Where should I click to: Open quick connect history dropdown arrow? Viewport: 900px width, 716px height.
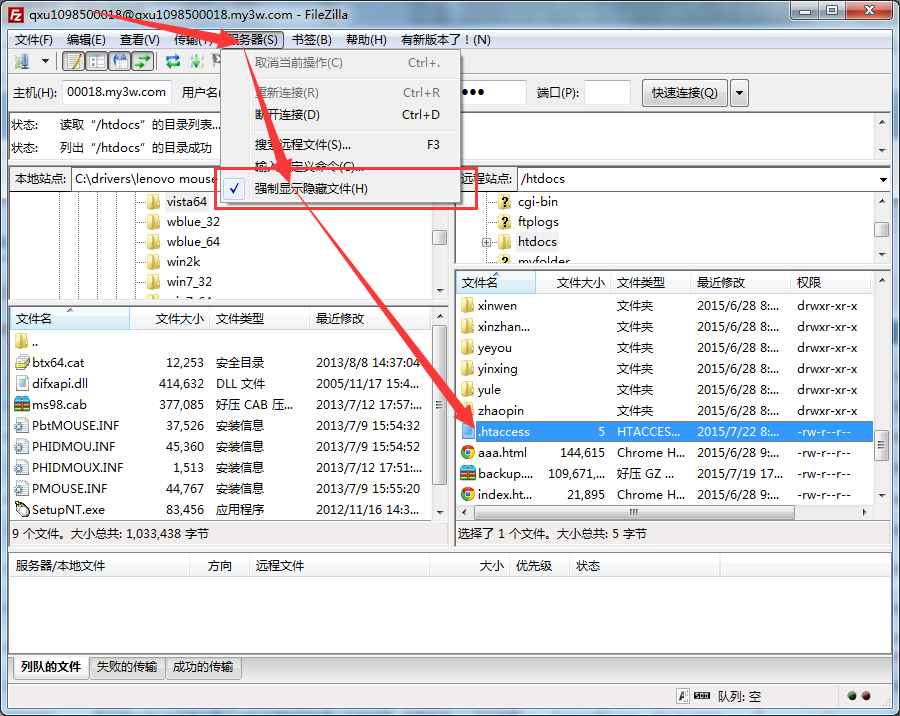click(739, 93)
